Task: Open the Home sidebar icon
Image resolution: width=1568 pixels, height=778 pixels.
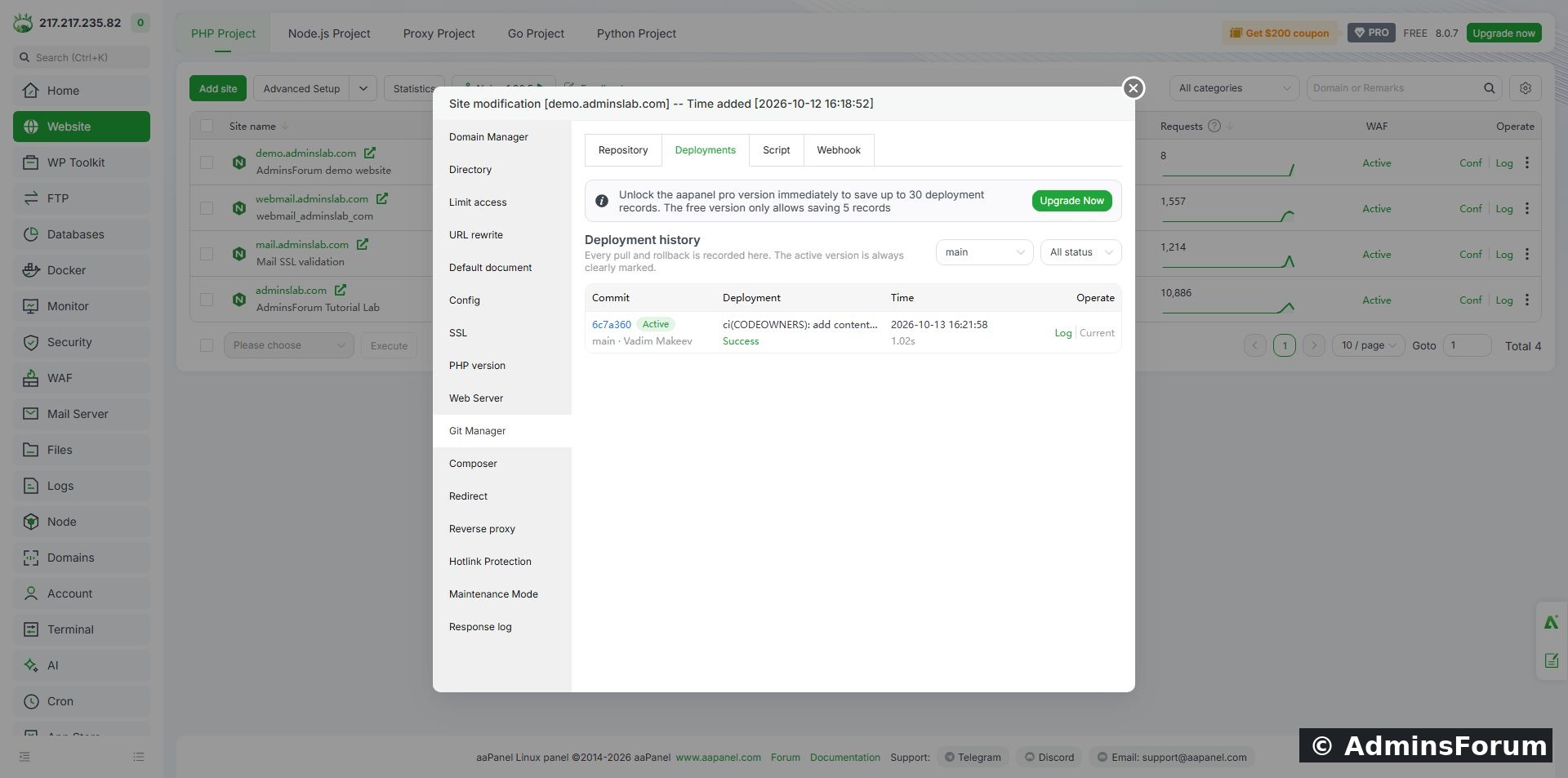Action: tap(30, 91)
